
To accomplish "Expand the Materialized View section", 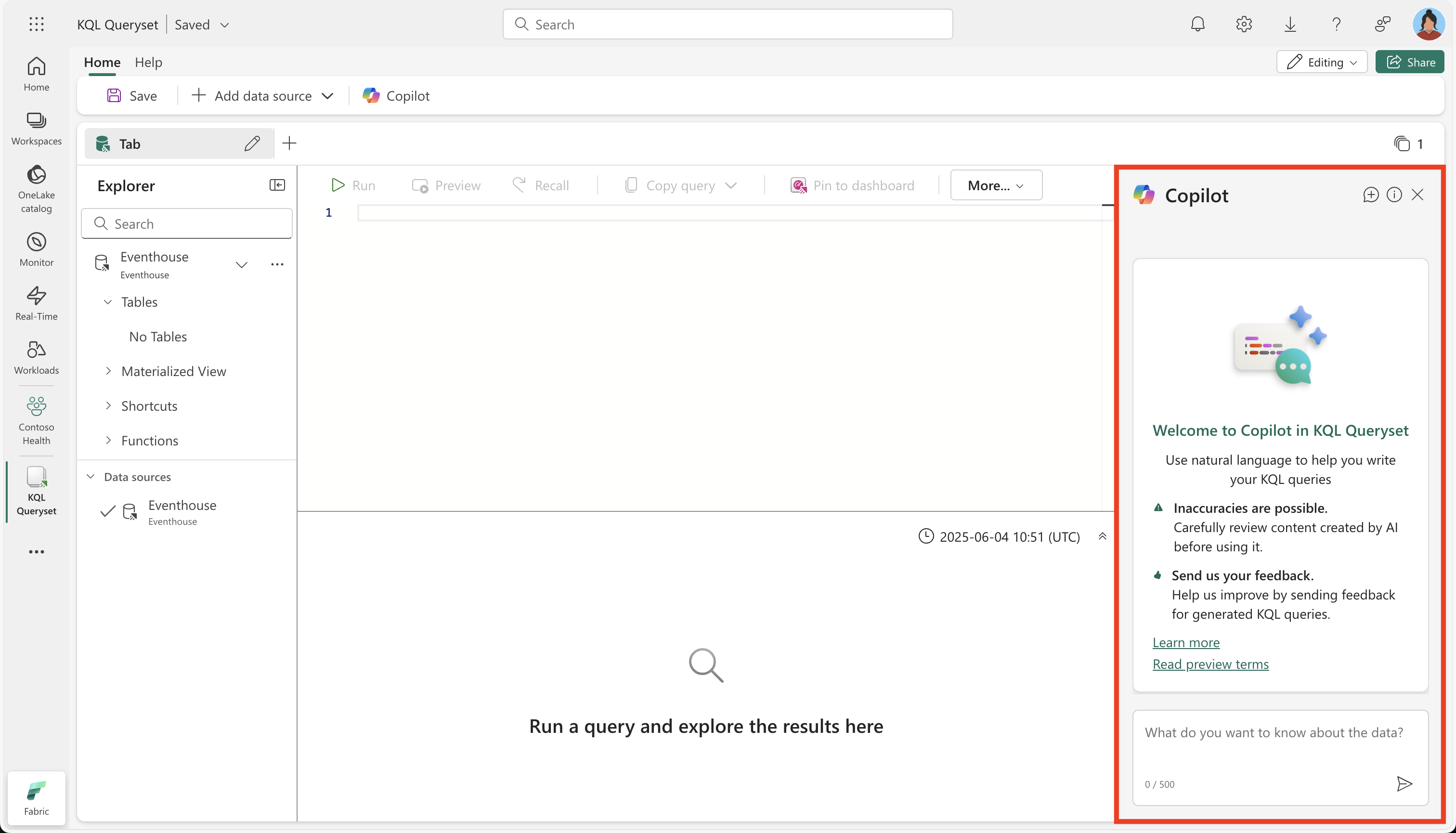I will click(109, 371).
